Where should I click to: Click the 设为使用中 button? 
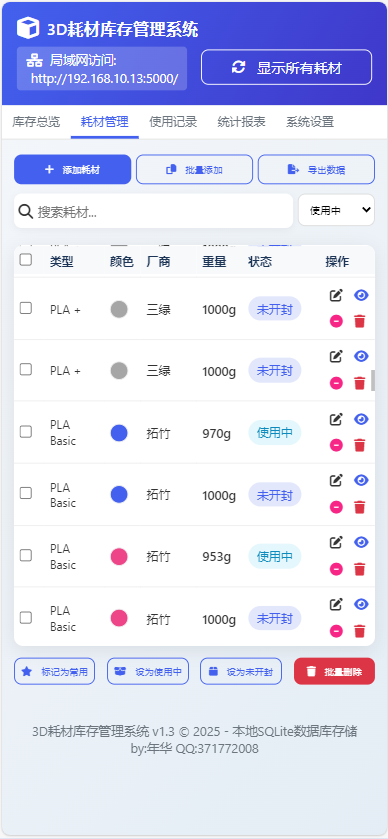click(148, 671)
